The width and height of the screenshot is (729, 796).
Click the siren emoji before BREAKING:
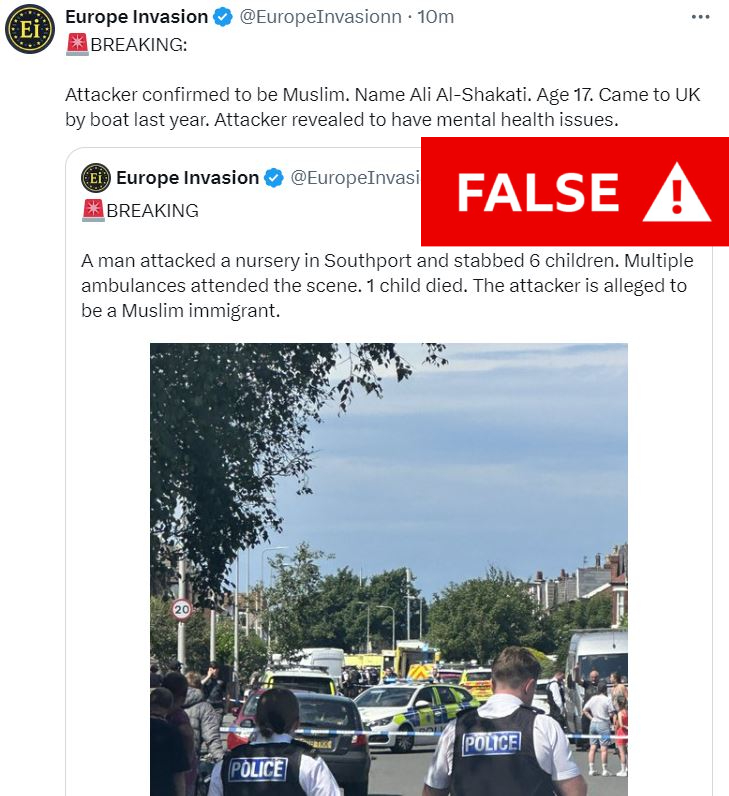click(77, 45)
